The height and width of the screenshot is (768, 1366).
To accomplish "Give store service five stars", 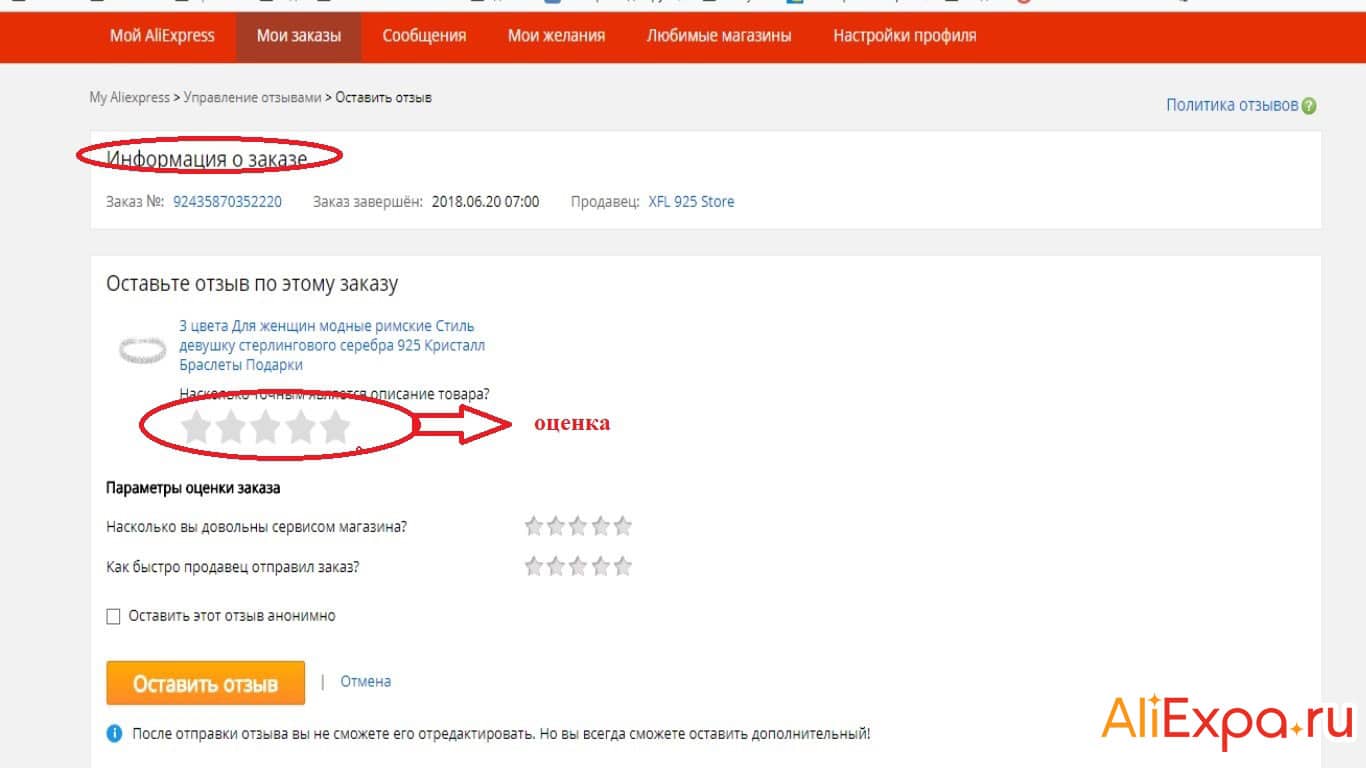I will point(622,526).
